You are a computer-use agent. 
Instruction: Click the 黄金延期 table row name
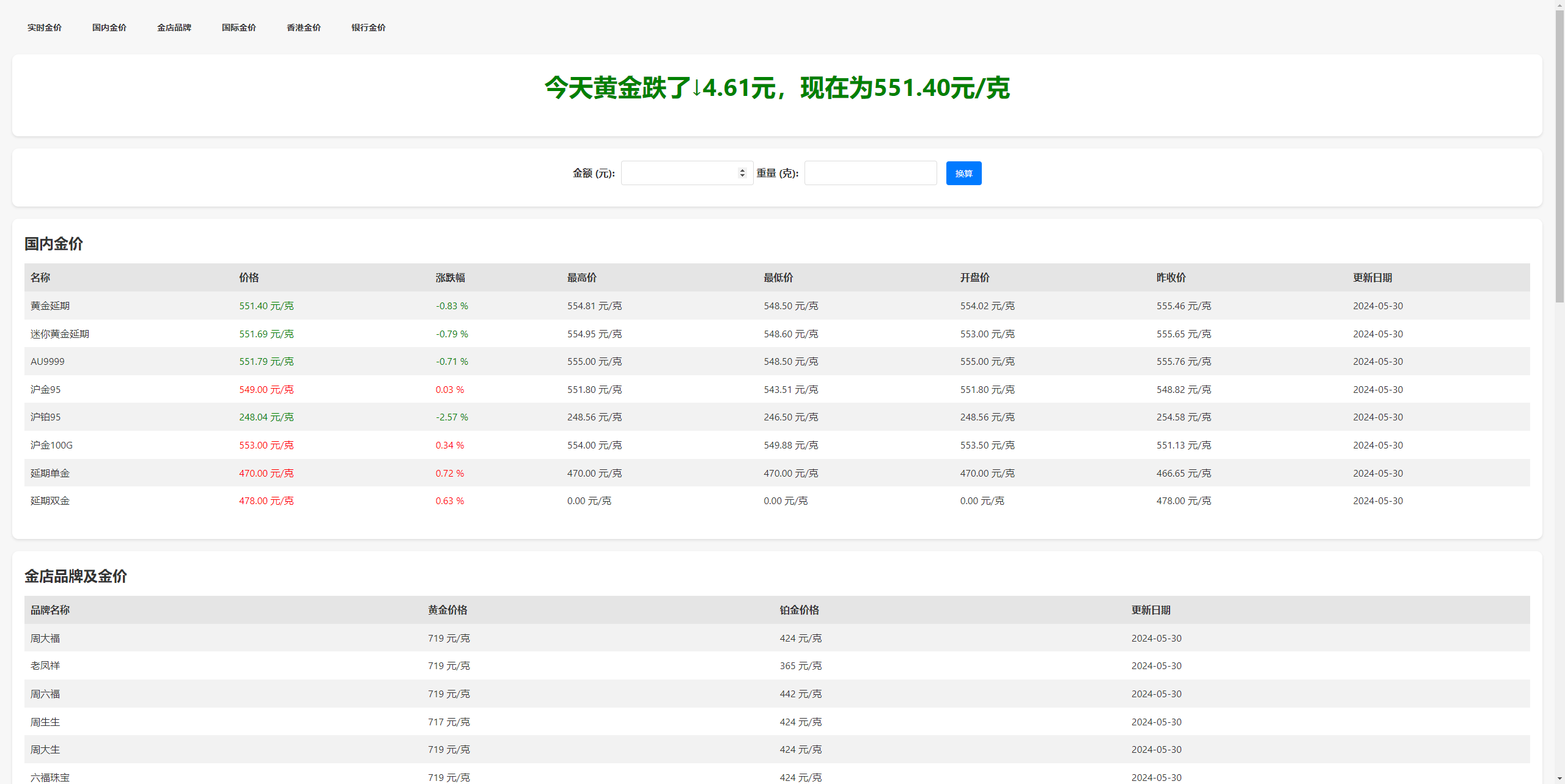[x=50, y=306]
